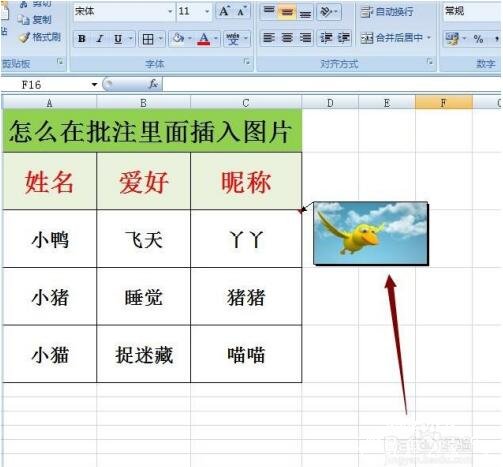Open the Name Box dropdown arrow
Screen dimensions: 503x467
point(94,85)
